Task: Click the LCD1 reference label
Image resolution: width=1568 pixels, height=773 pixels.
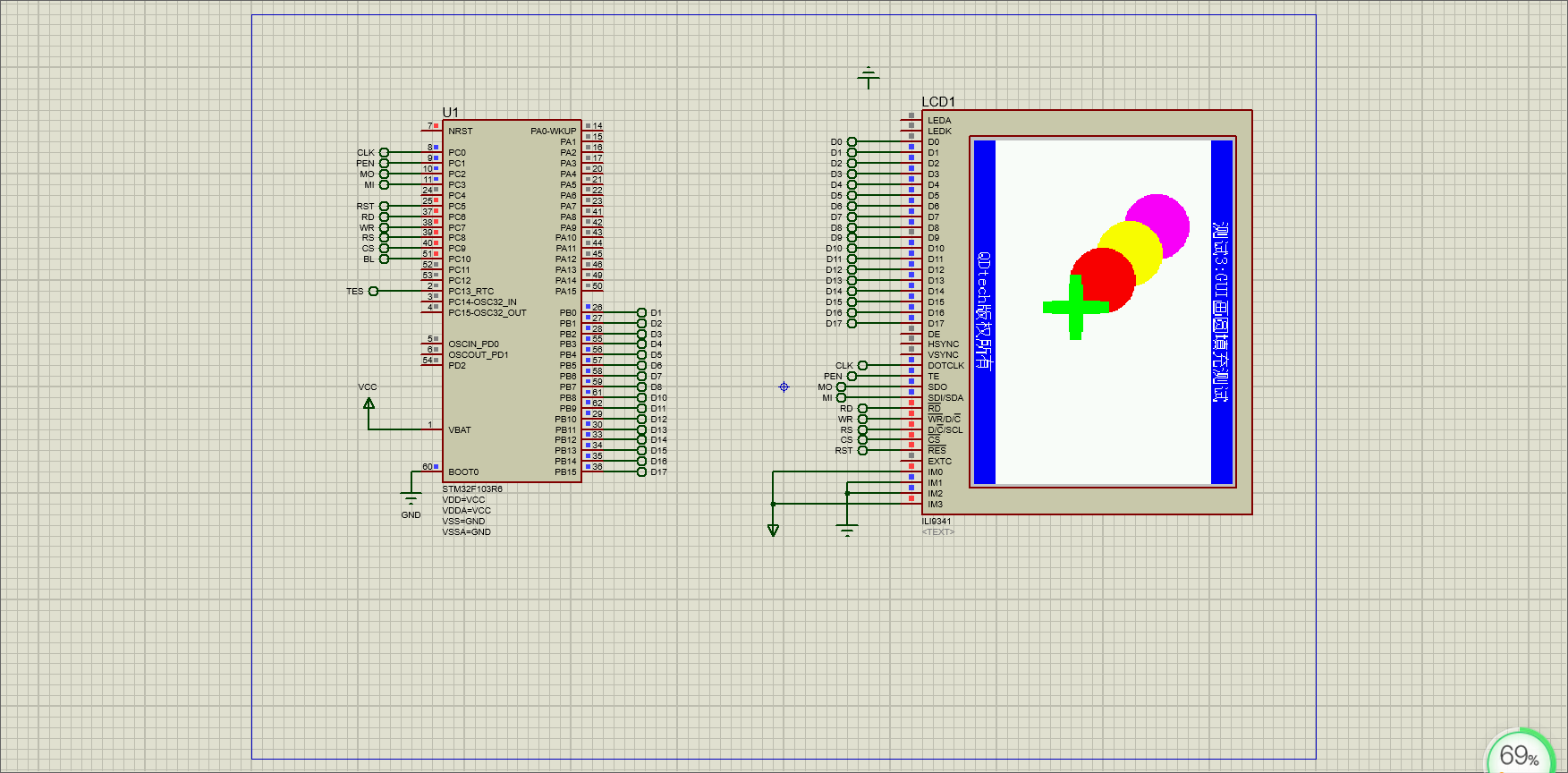Action: click(938, 102)
